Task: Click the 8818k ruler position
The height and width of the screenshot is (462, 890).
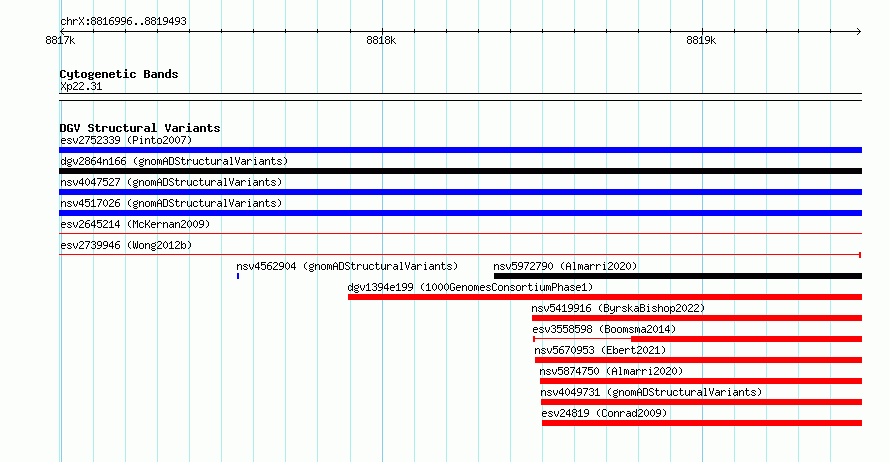Action: tap(381, 40)
